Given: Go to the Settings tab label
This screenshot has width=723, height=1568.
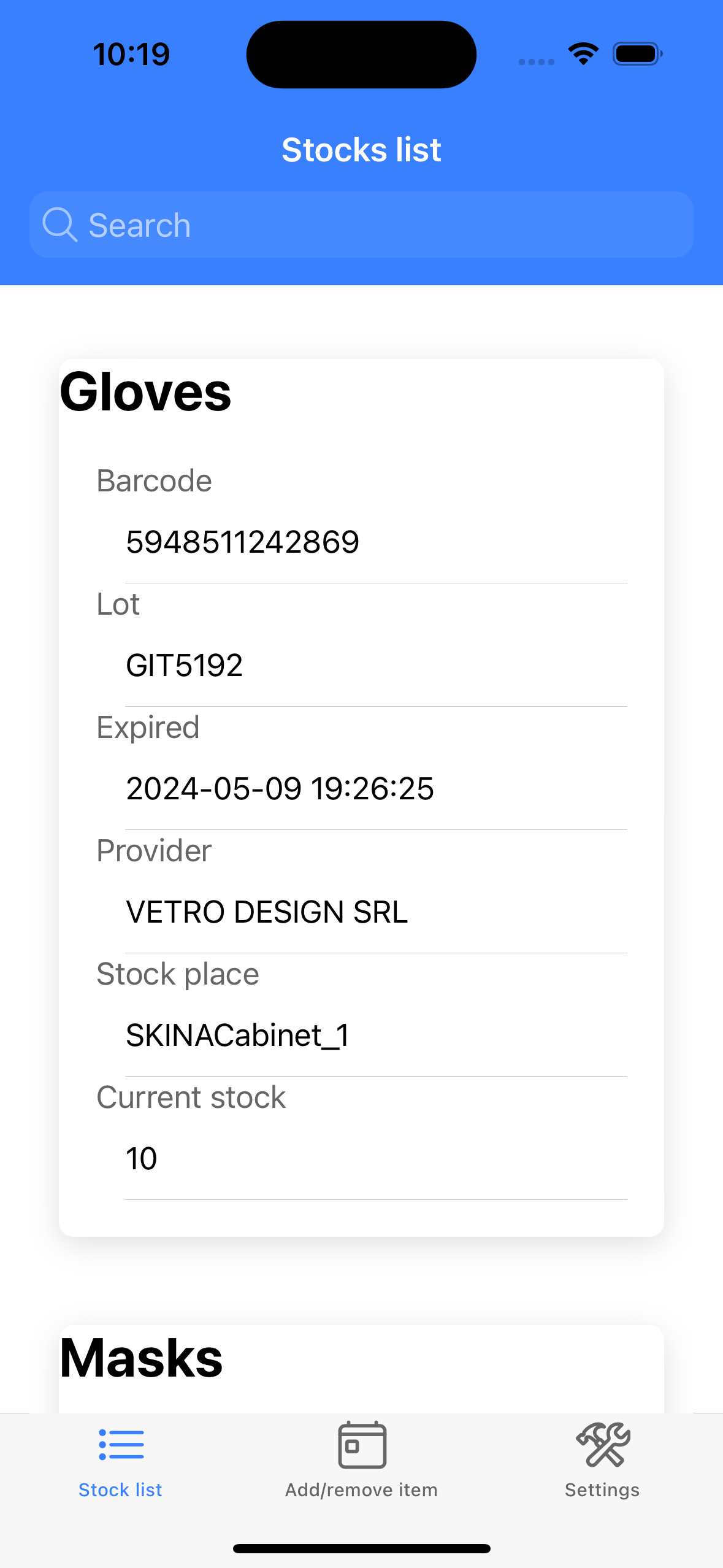Looking at the screenshot, I should (602, 1489).
